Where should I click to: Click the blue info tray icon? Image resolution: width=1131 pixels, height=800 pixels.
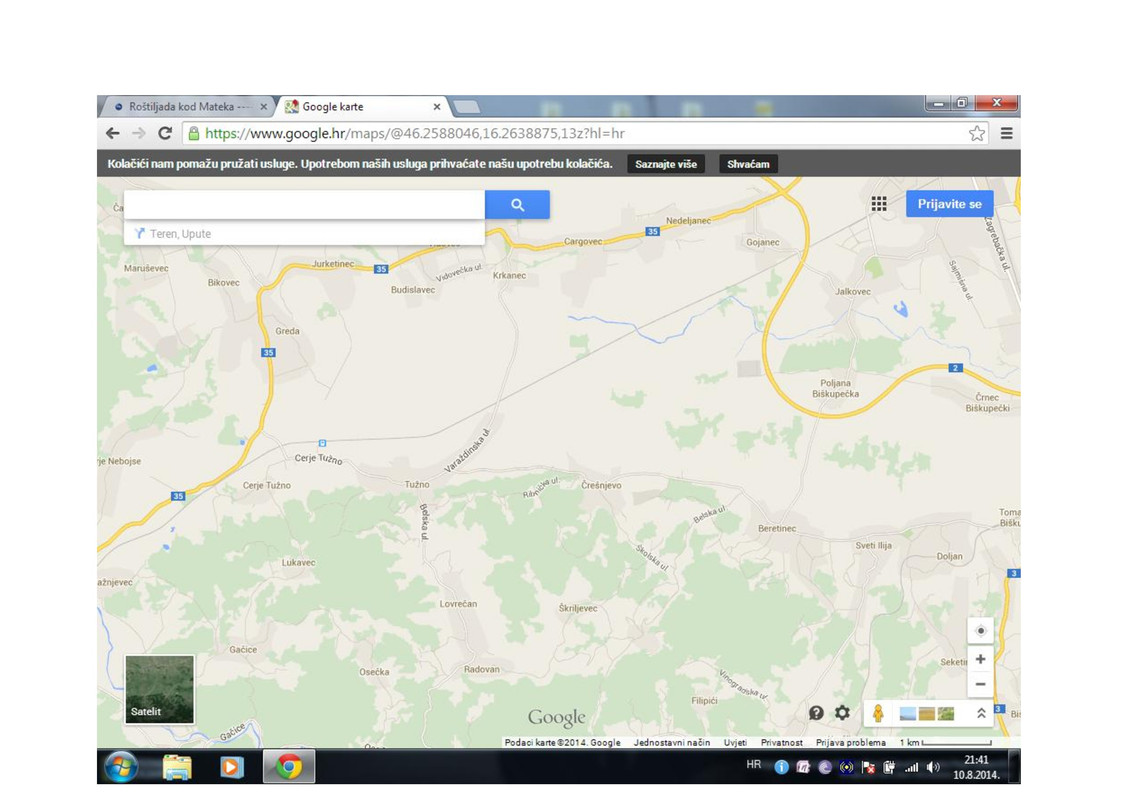coord(781,768)
